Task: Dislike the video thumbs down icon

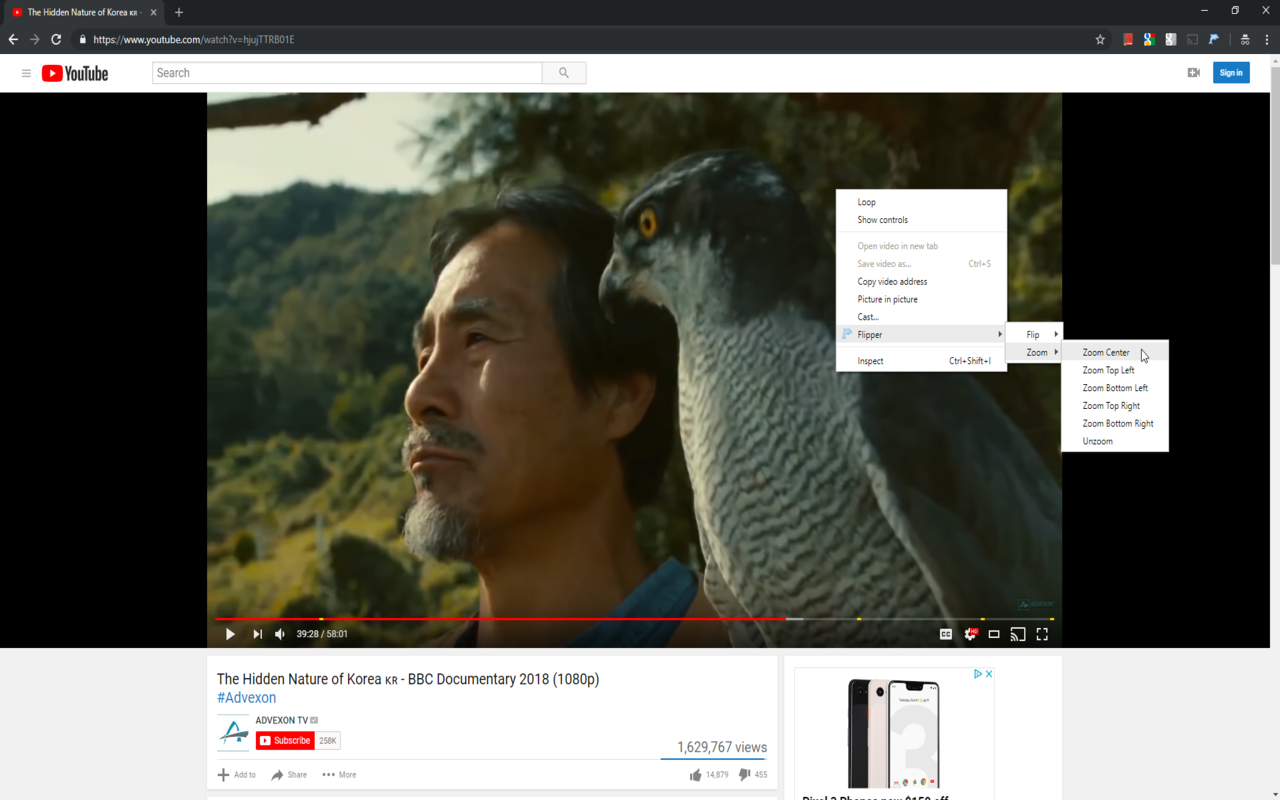Action: click(x=744, y=775)
